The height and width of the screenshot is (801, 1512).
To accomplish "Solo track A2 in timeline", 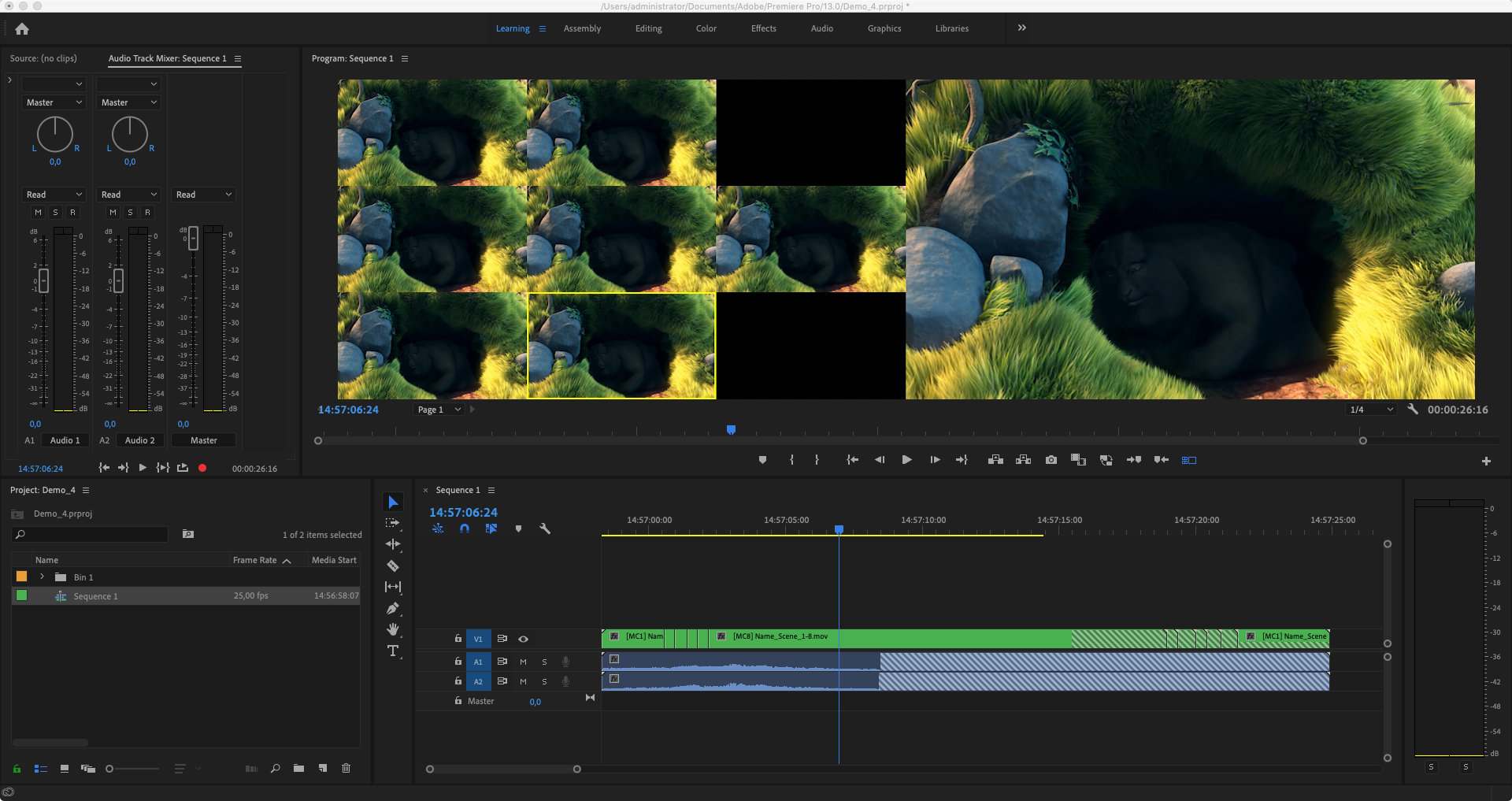I will pyautogui.click(x=544, y=681).
